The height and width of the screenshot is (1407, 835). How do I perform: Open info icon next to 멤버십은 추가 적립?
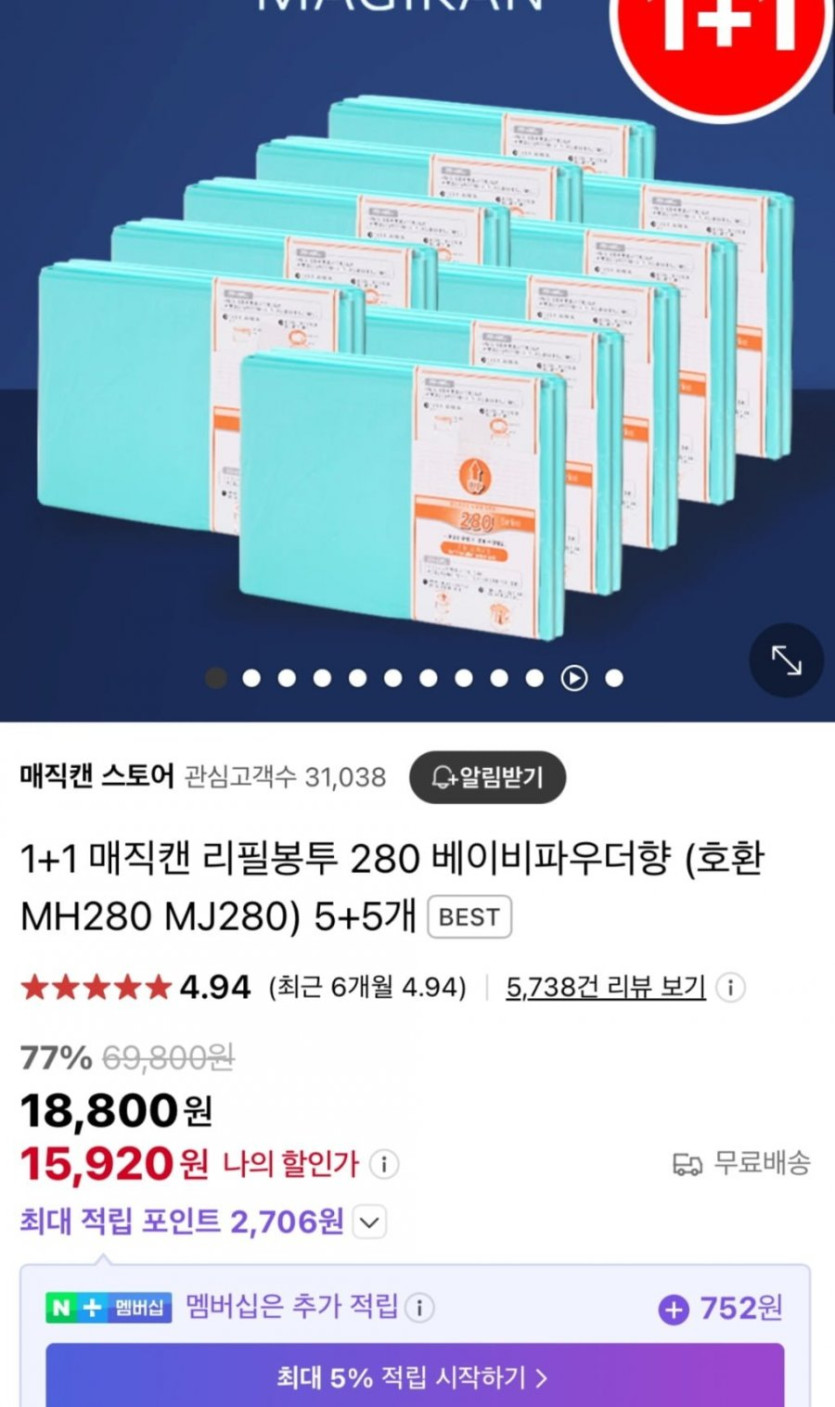tap(420, 1308)
